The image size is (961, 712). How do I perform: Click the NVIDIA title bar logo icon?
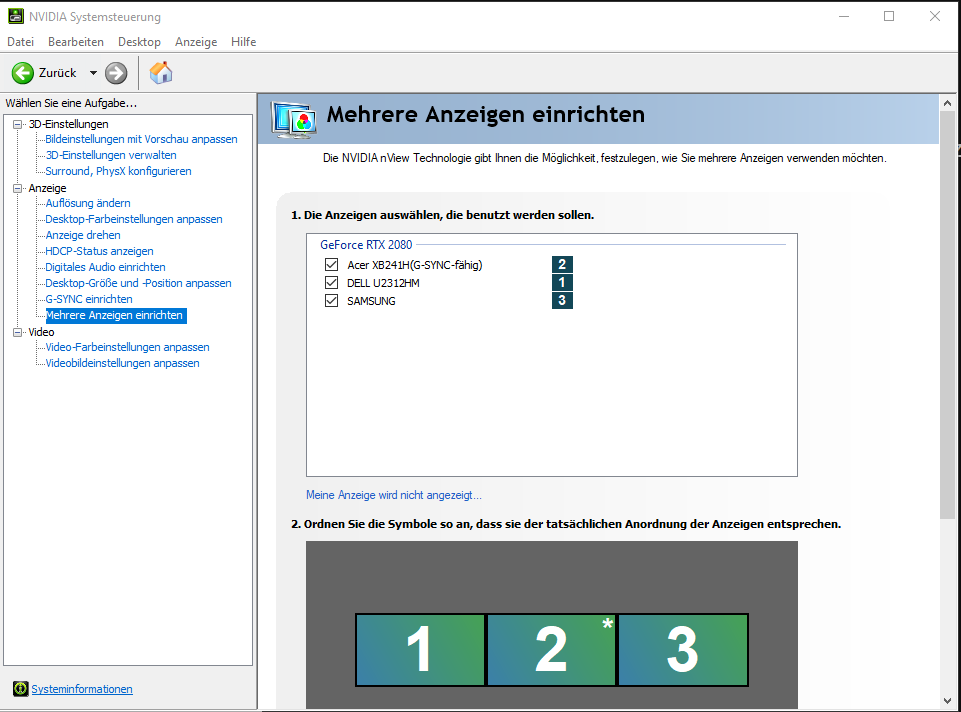point(16,16)
